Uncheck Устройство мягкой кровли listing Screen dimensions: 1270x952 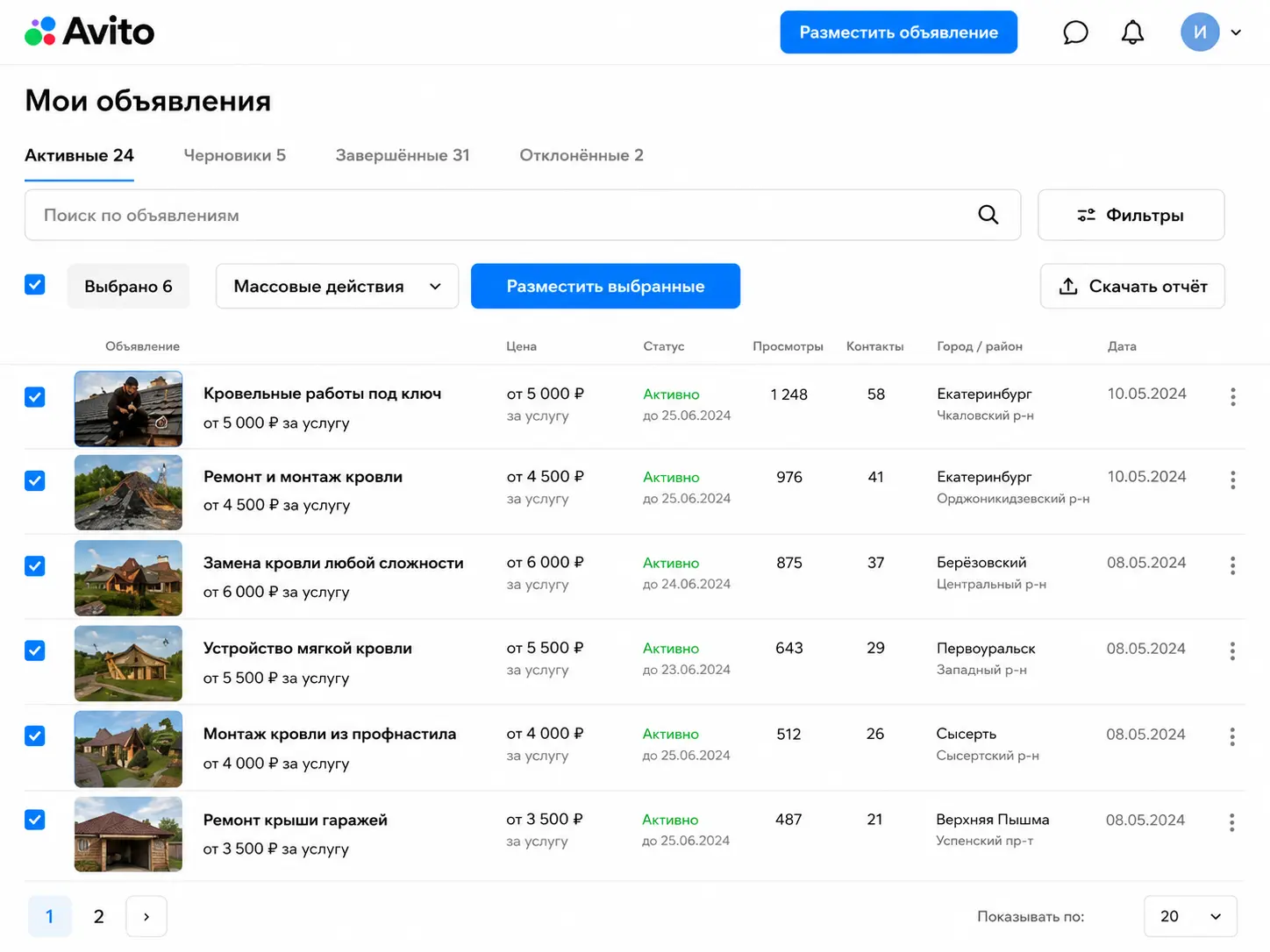click(x=35, y=650)
